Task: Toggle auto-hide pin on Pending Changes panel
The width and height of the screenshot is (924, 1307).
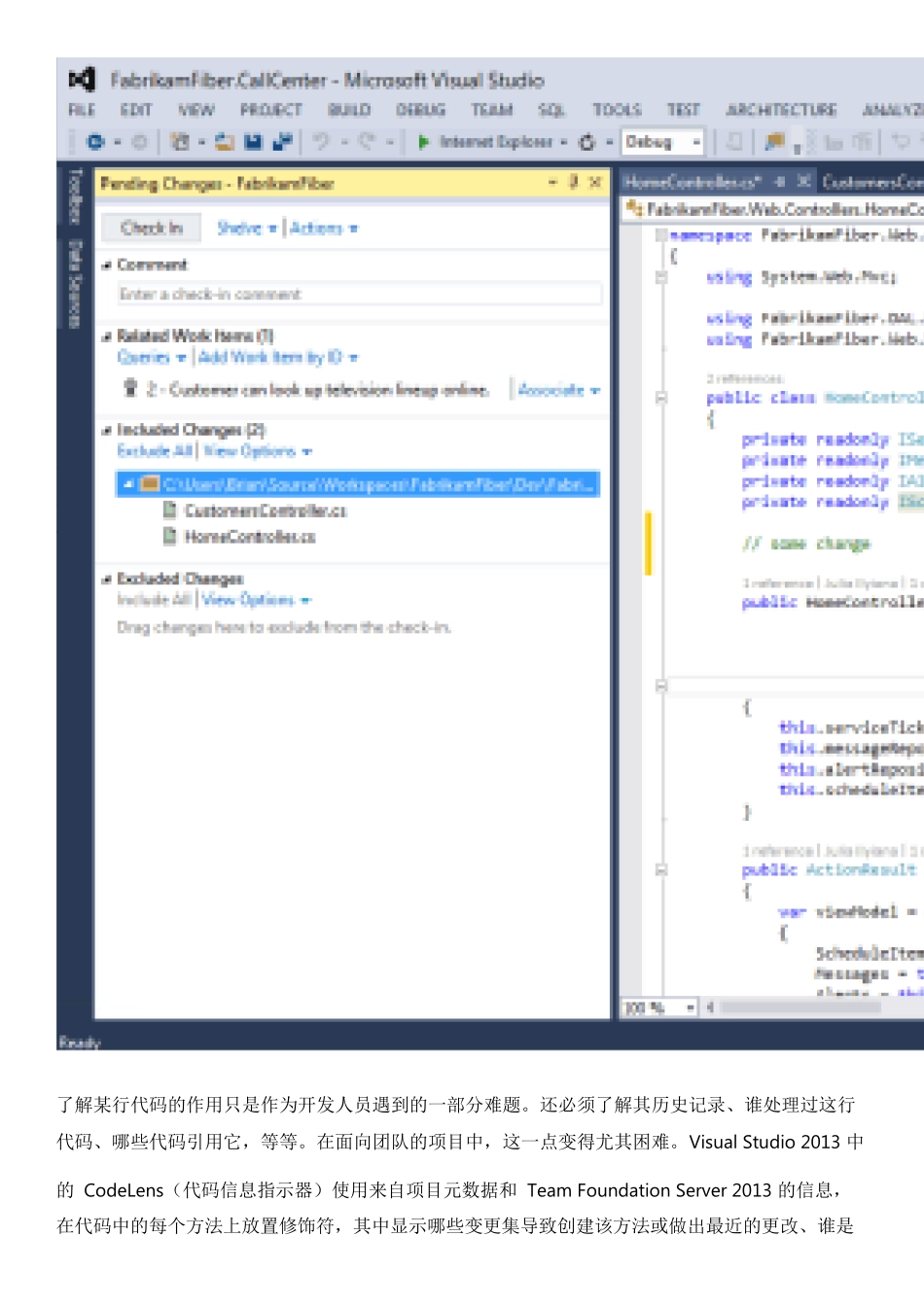Action: (574, 181)
